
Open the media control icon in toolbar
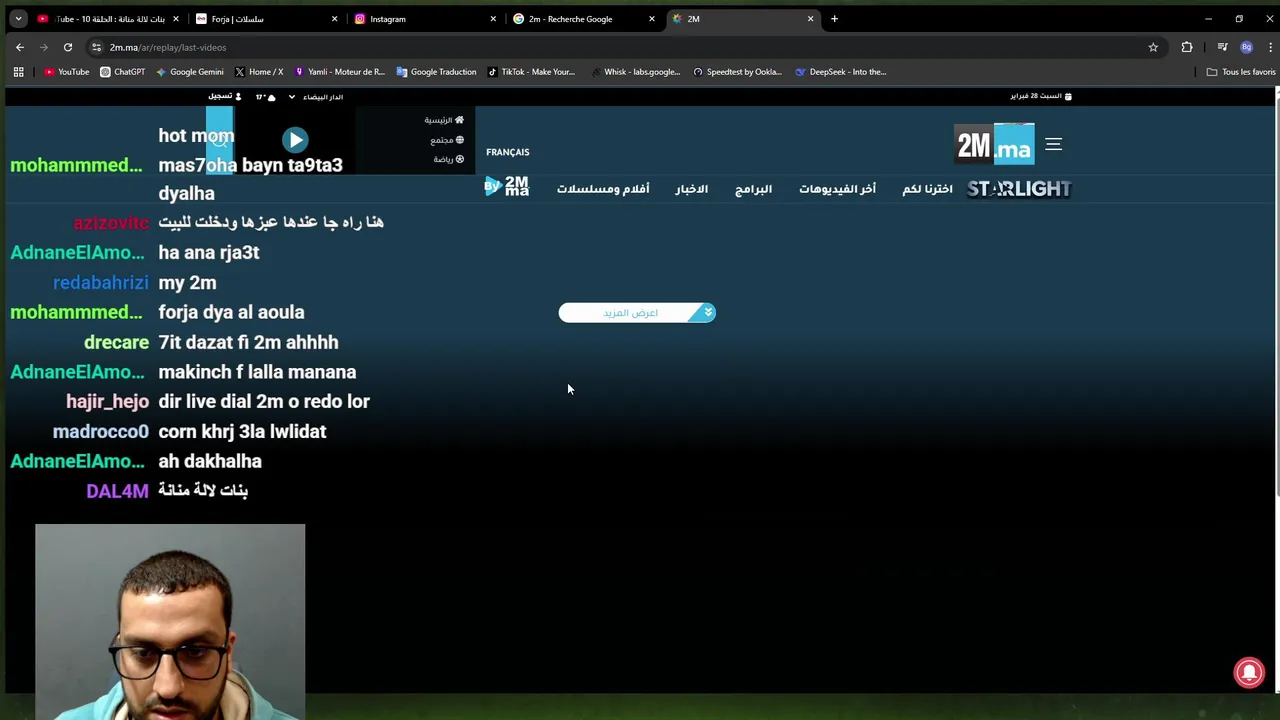[x=1222, y=47]
